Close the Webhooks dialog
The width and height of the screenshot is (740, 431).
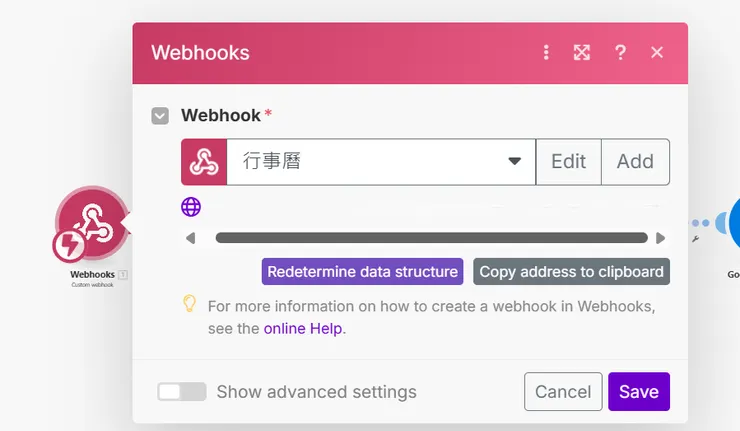click(x=657, y=52)
